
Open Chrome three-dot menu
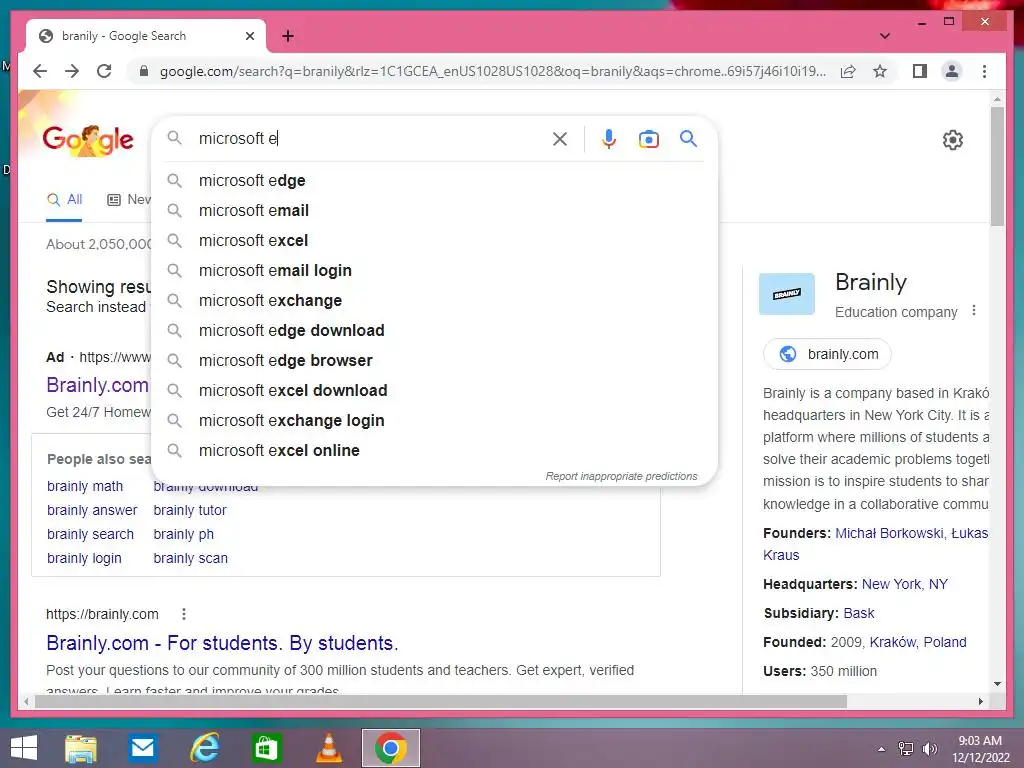pyautogui.click(x=984, y=71)
